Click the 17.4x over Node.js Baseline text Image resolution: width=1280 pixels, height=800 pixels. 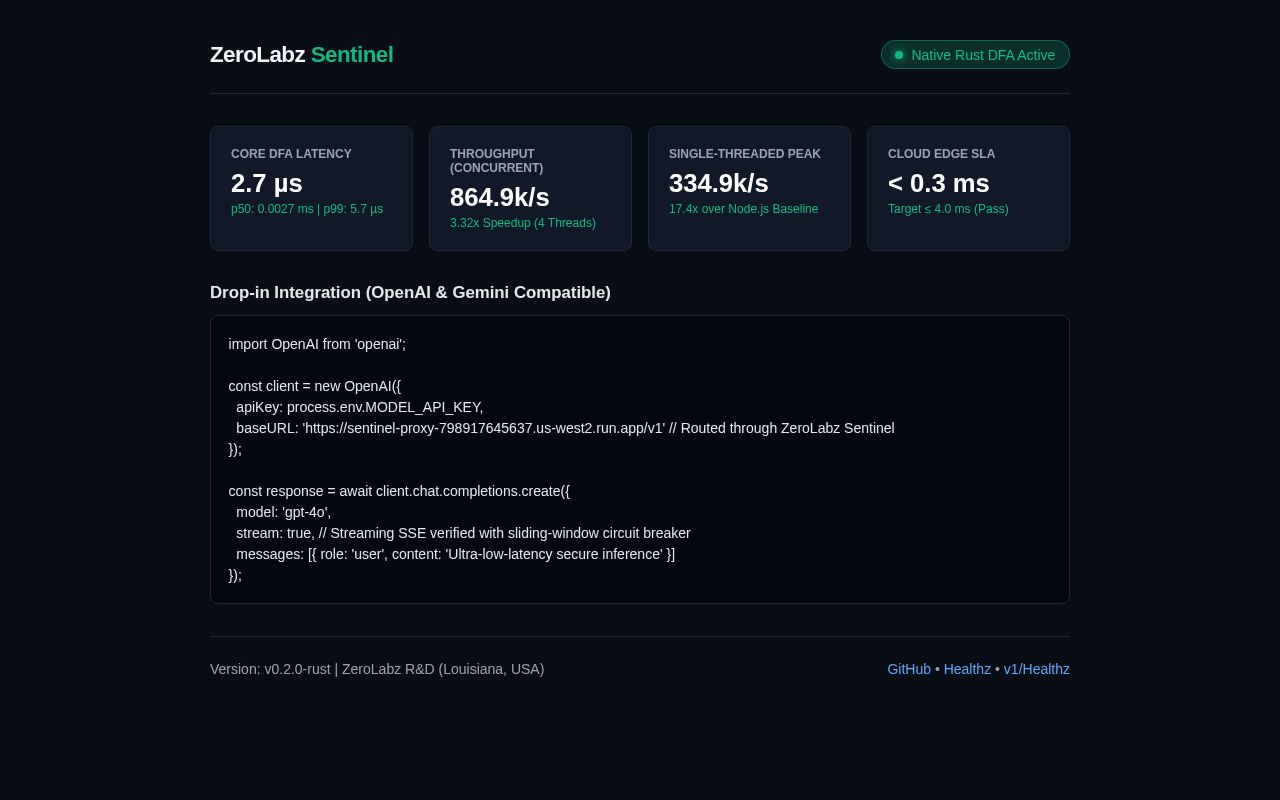click(744, 209)
